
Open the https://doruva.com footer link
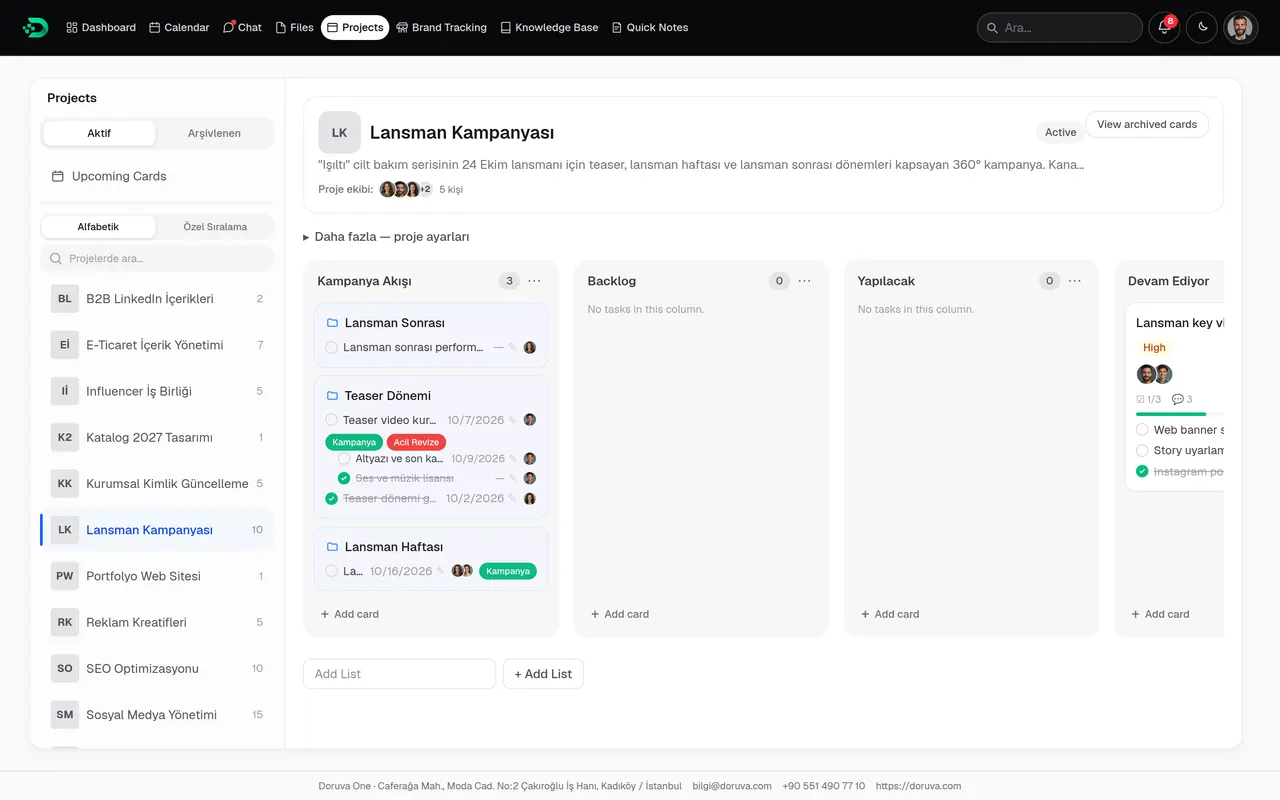(918, 786)
